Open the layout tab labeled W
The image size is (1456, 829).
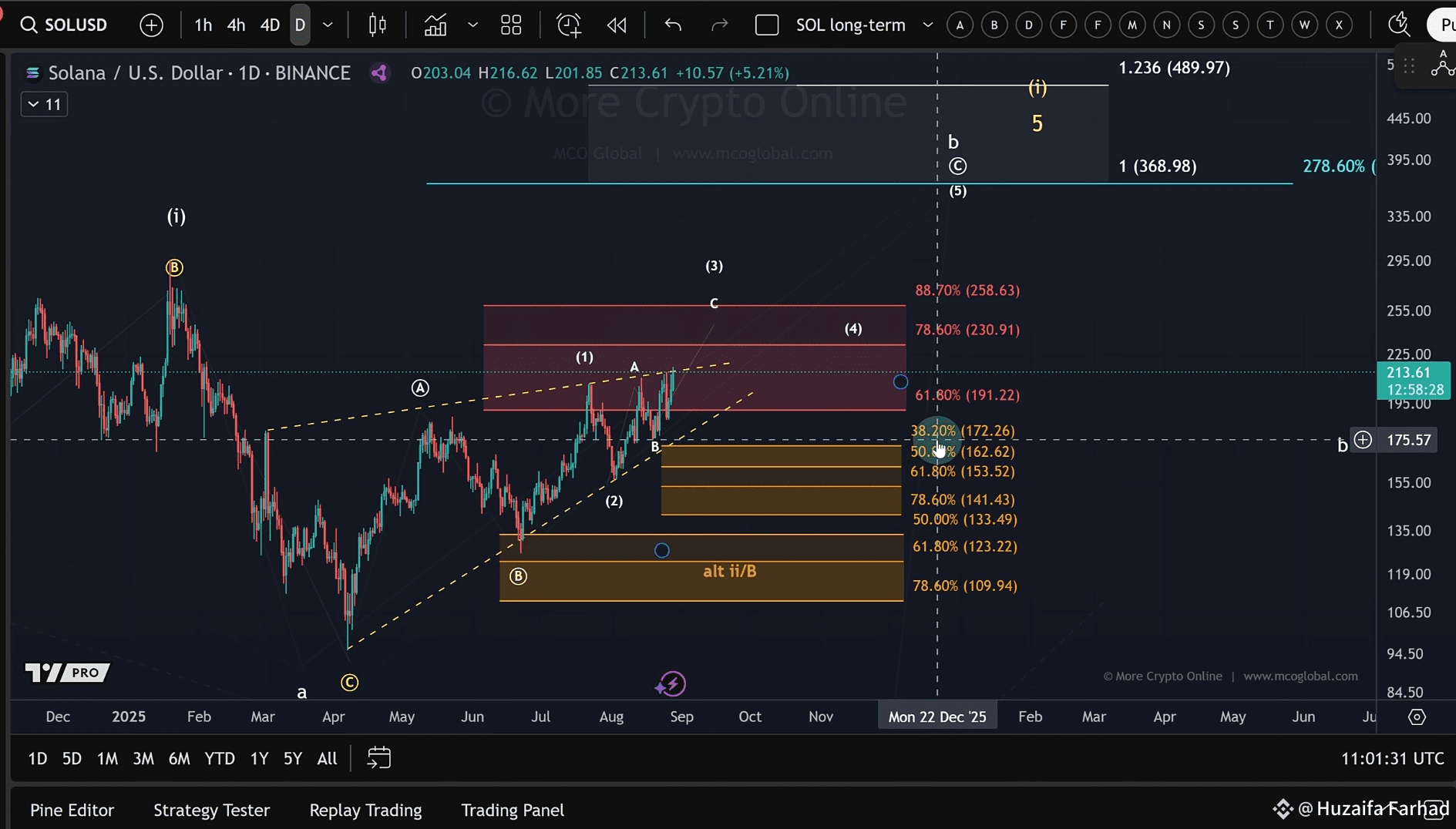[1305, 25]
